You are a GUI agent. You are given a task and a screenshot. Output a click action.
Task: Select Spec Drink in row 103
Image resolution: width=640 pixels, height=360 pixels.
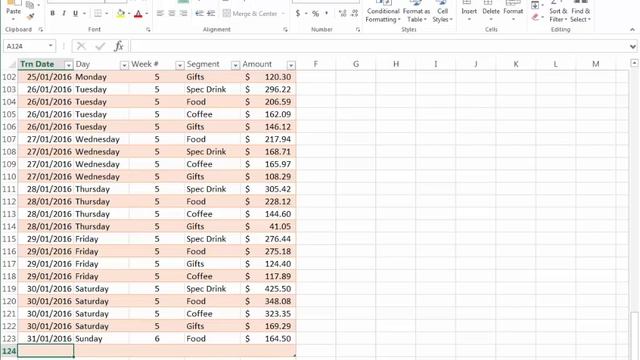click(x=212, y=89)
